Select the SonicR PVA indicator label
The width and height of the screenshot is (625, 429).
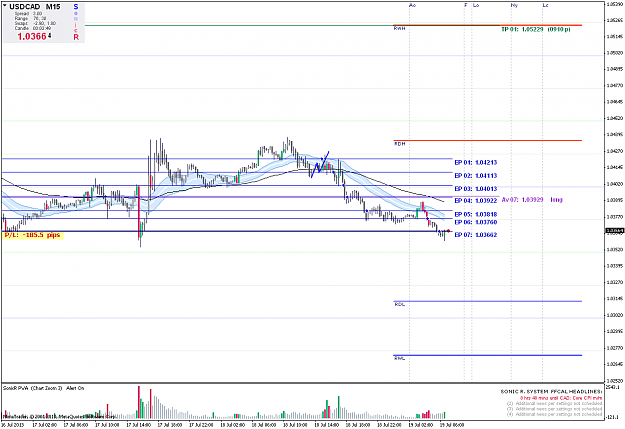tap(43, 388)
